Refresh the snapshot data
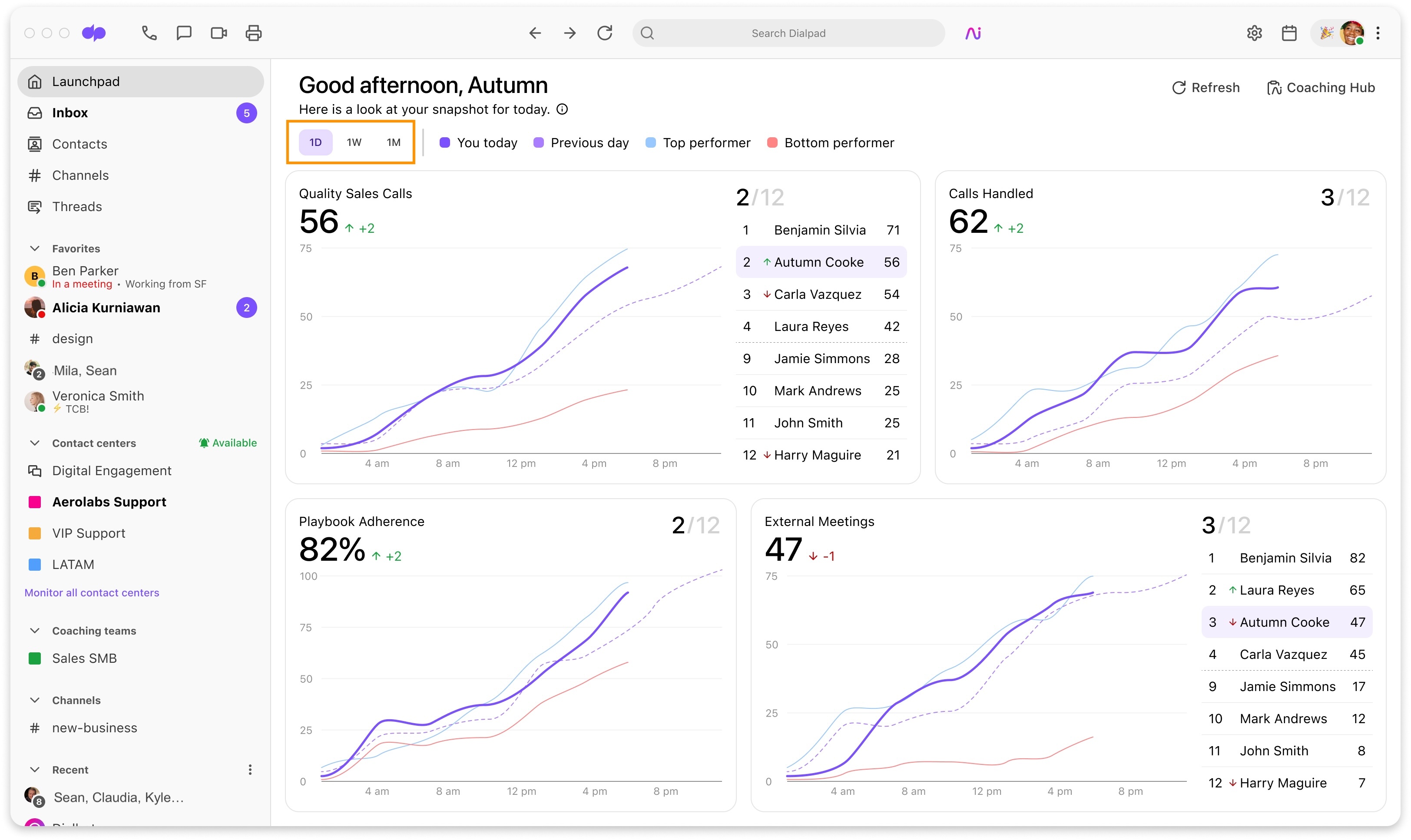The image size is (1411, 840). coord(1206,88)
